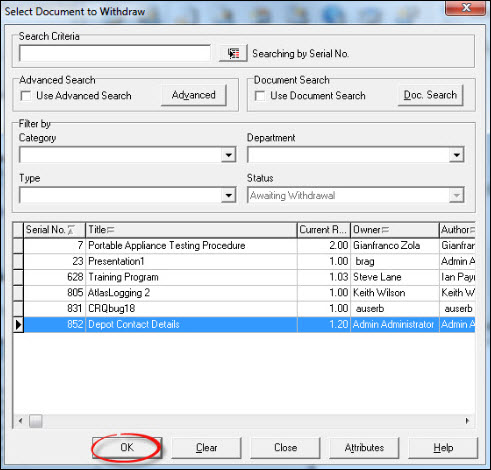Focus the Search Criteria text field
Viewport: 491px width, 470px height.
point(115,53)
